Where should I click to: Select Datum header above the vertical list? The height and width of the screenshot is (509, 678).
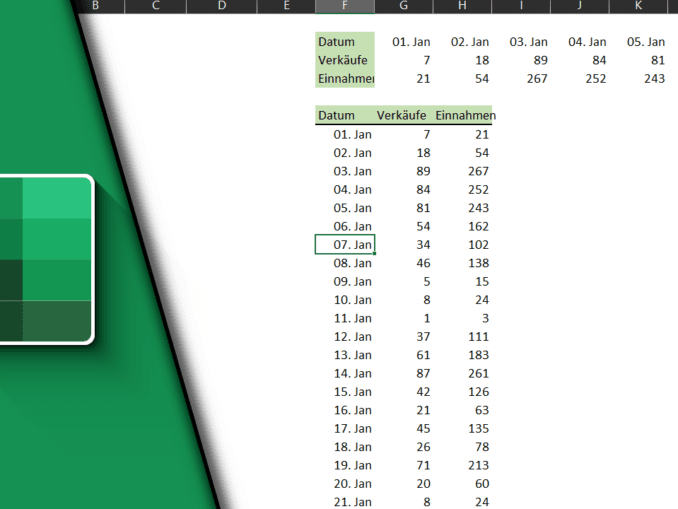coord(337,115)
